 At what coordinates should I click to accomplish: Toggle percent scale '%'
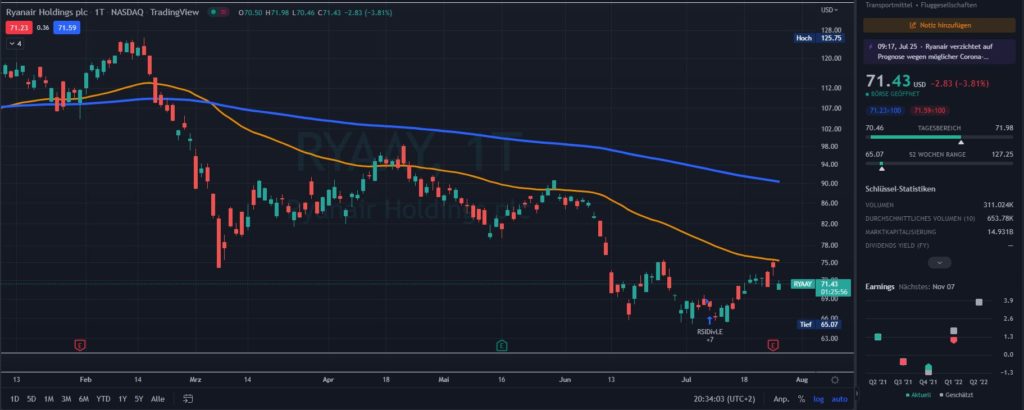pos(801,399)
